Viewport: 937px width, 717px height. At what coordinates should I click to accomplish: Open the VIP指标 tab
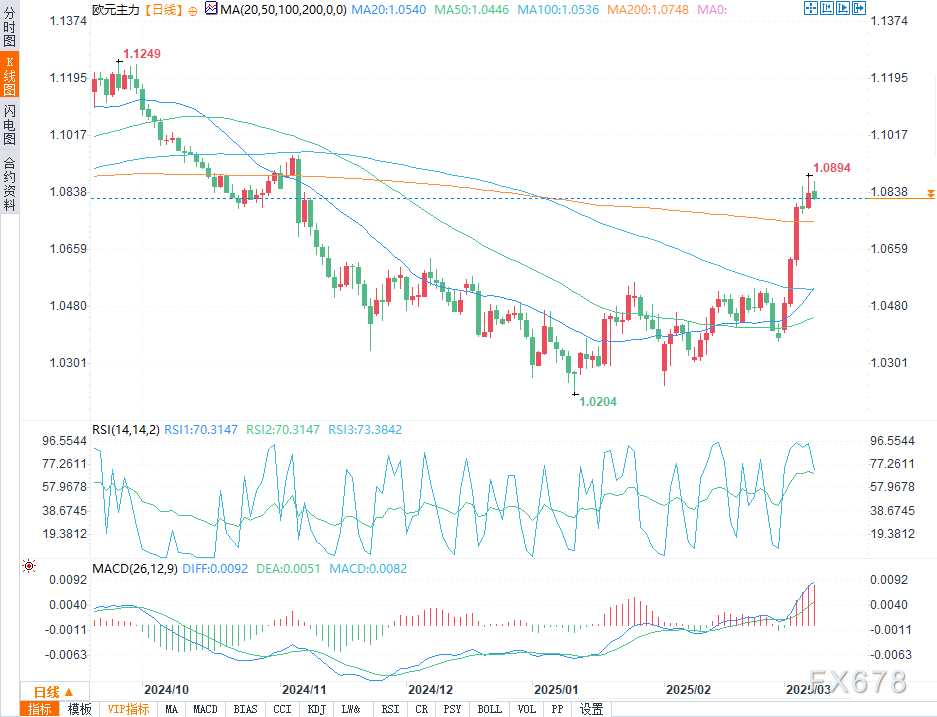click(x=128, y=709)
